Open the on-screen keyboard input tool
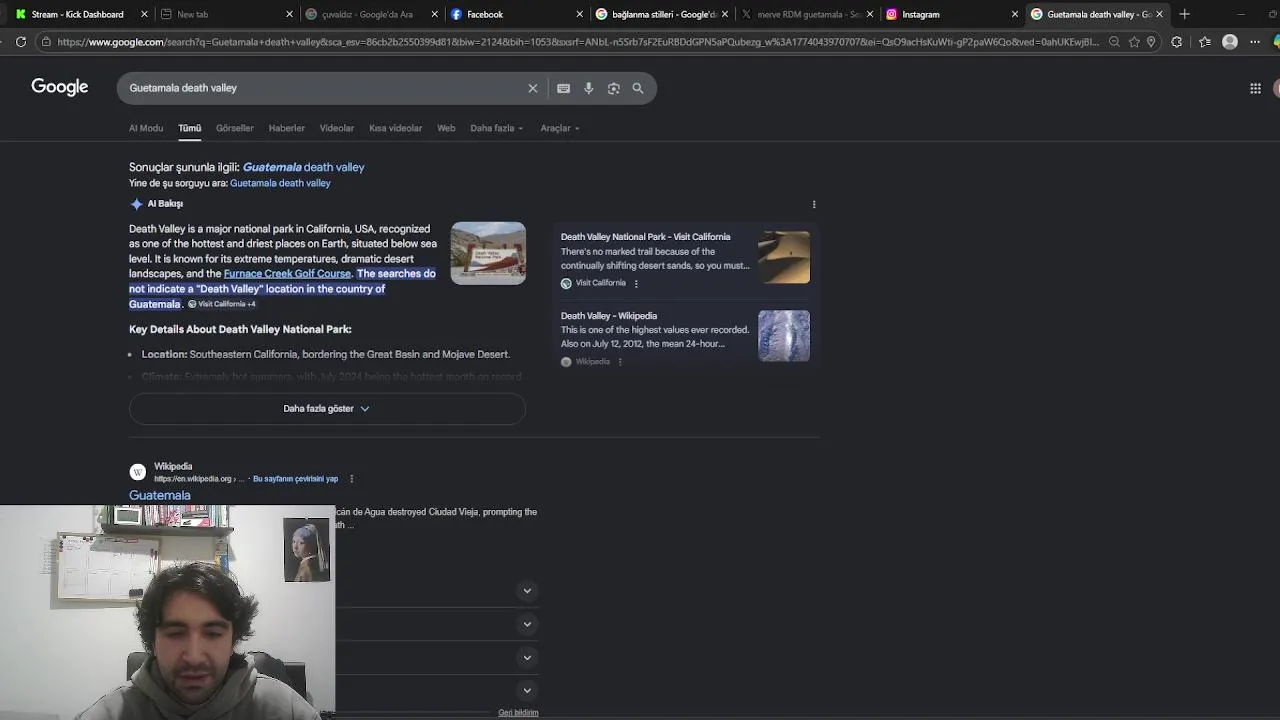The height and width of the screenshot is (720, 1280). point(564,88)
